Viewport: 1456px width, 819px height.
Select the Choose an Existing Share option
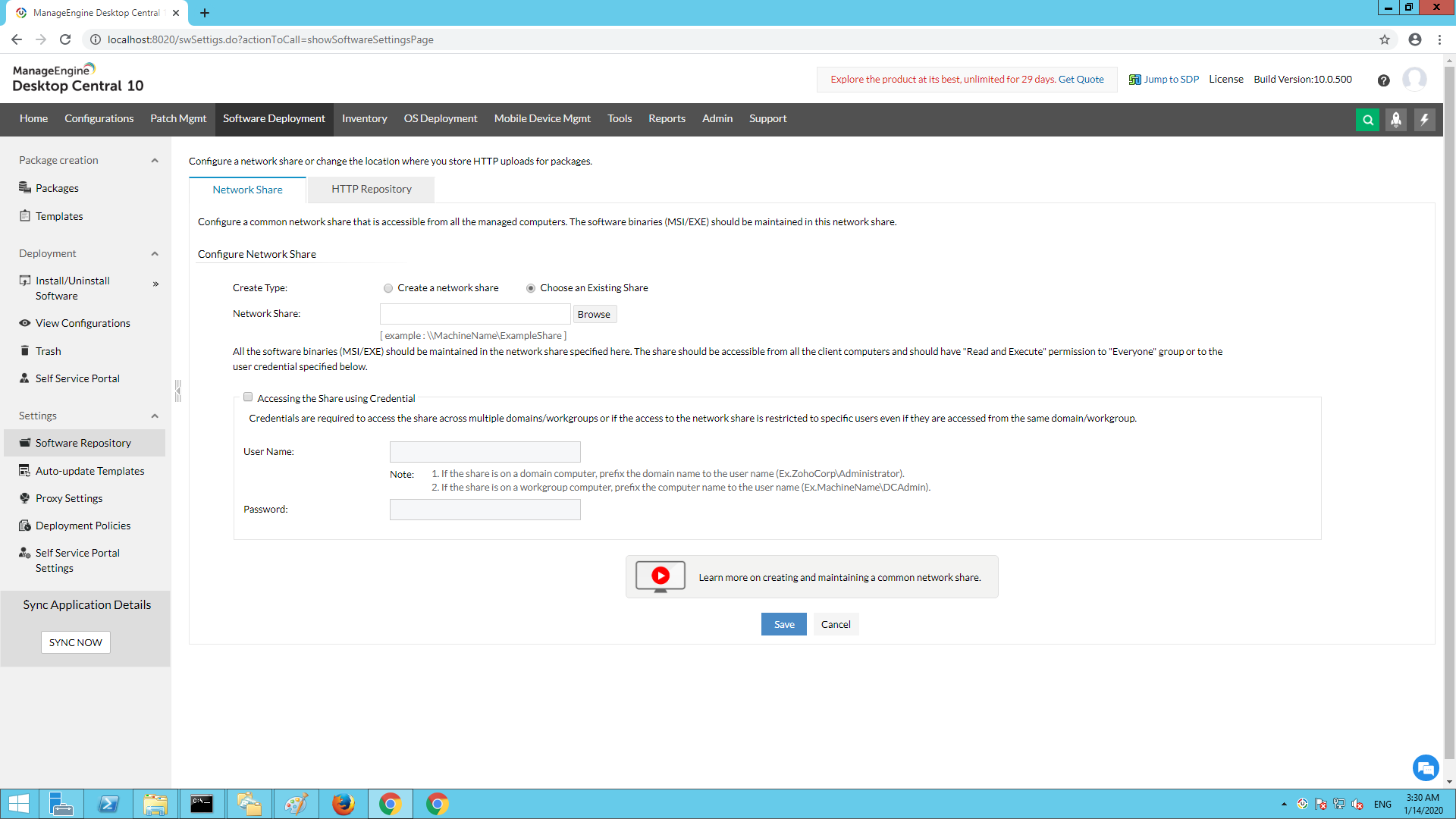click(x=530, y=288)
